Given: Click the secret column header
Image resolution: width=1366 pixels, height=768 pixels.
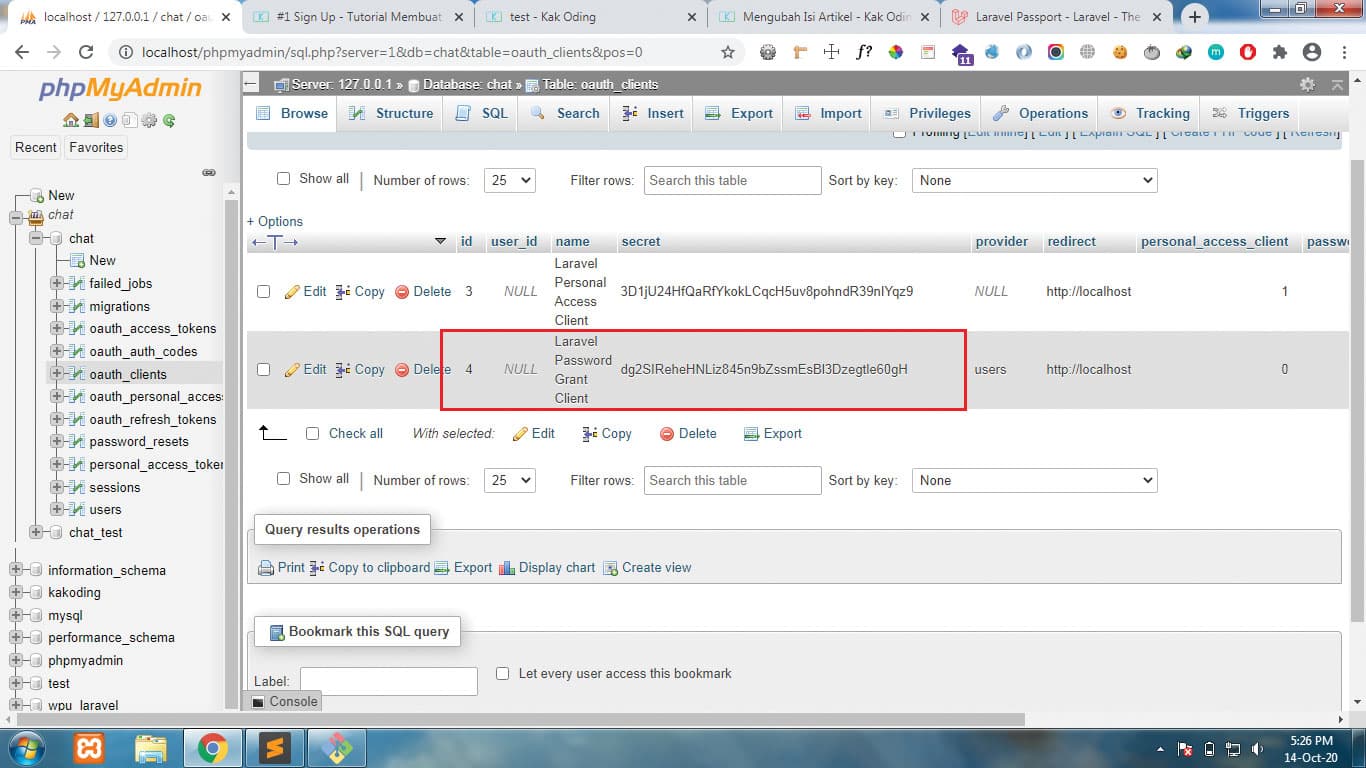Looking at the screenshot, I should 641,242.
